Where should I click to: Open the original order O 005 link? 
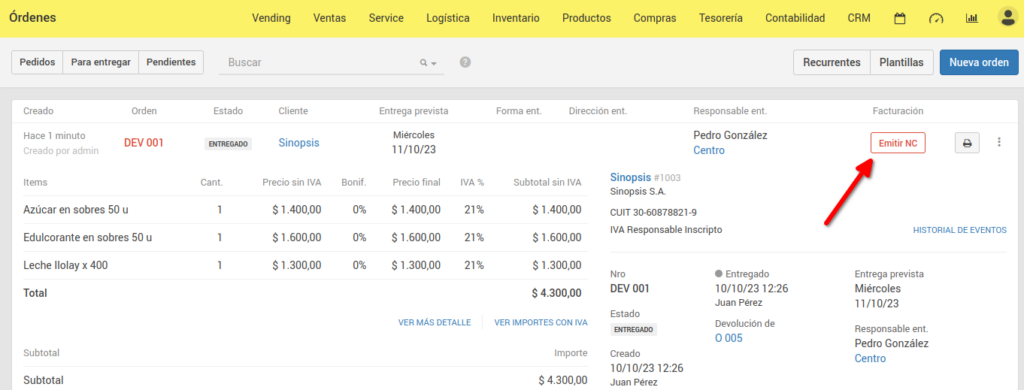(729, 338)
